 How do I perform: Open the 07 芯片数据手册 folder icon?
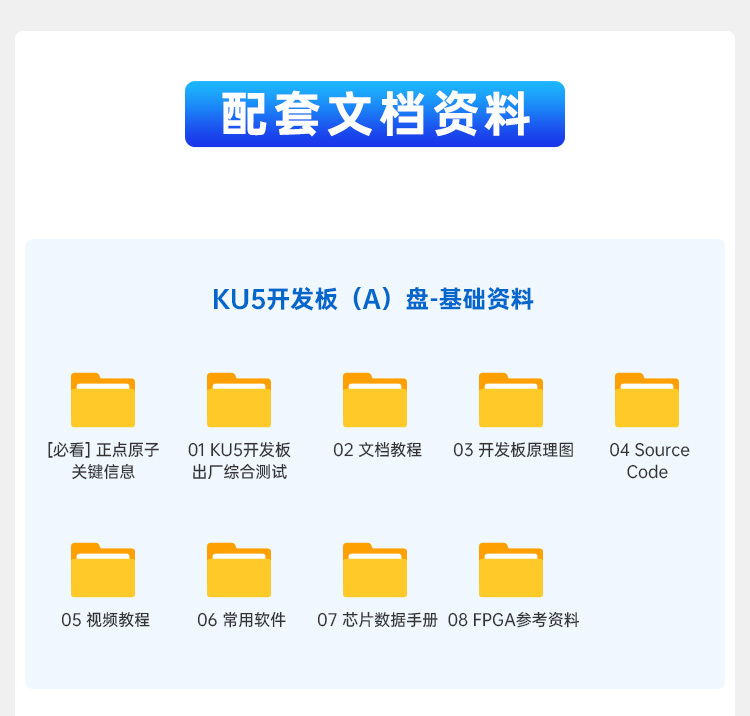(x=375, y=570)
